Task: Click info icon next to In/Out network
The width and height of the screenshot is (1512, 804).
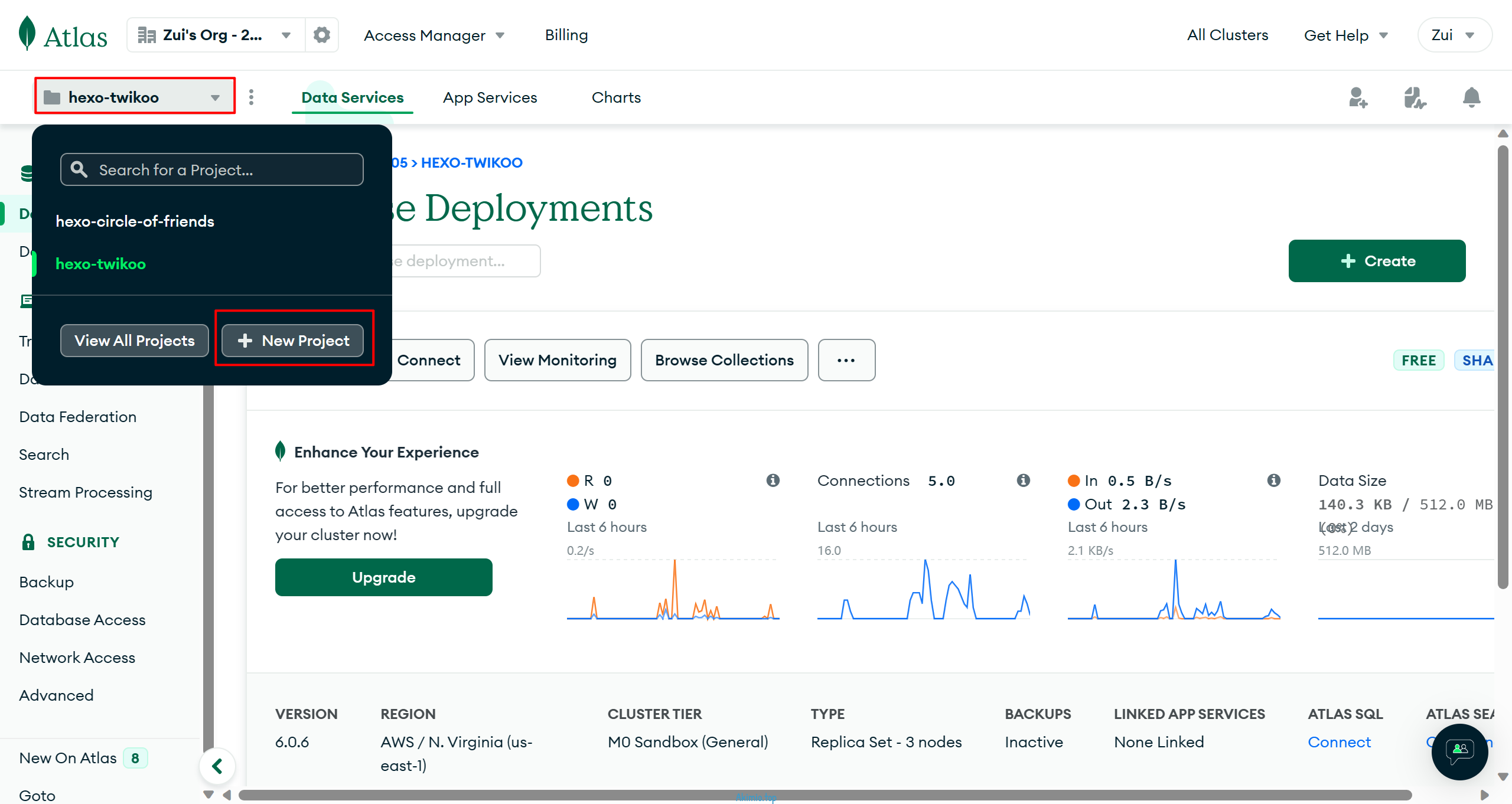Action: click(1273, 481)
